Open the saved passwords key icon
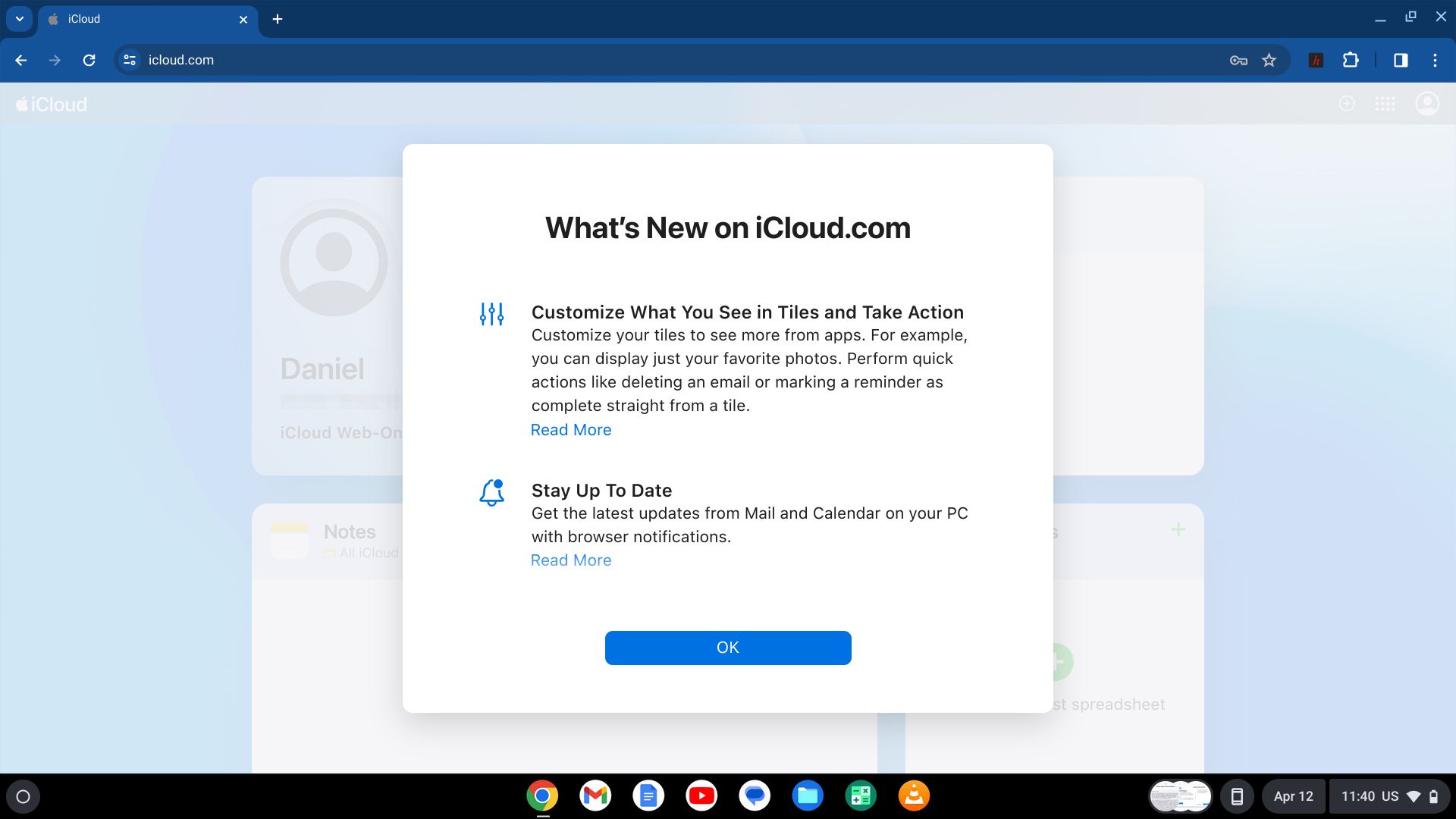This screenshot has width=1456, height=819. [1238, 60]
